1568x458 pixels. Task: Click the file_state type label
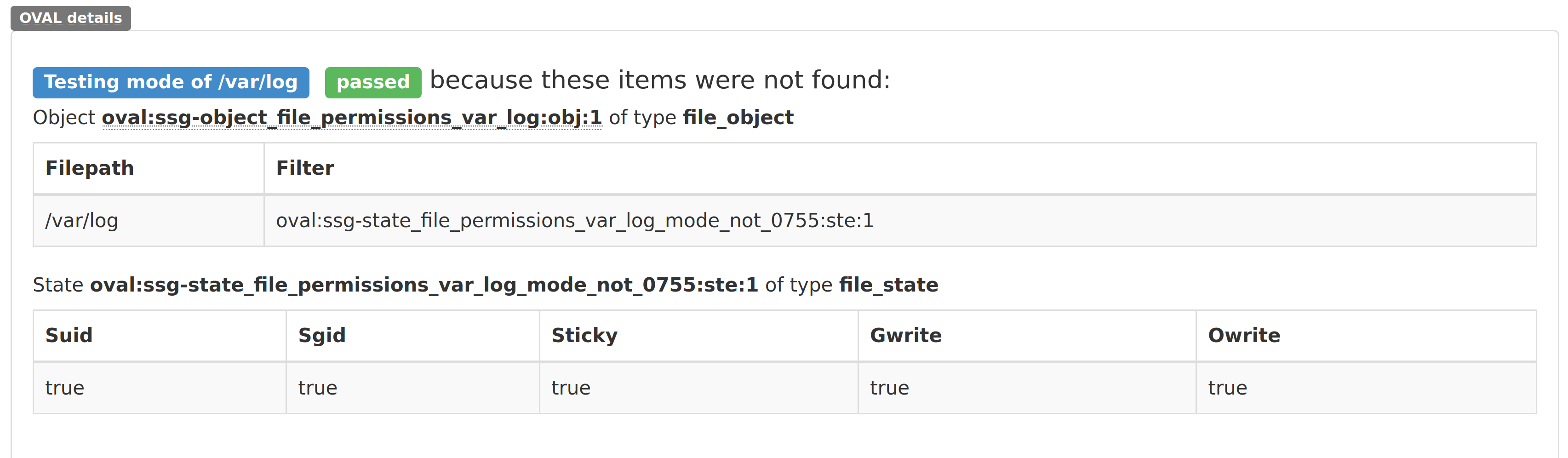pyautogui.click(x=888, y=284)
